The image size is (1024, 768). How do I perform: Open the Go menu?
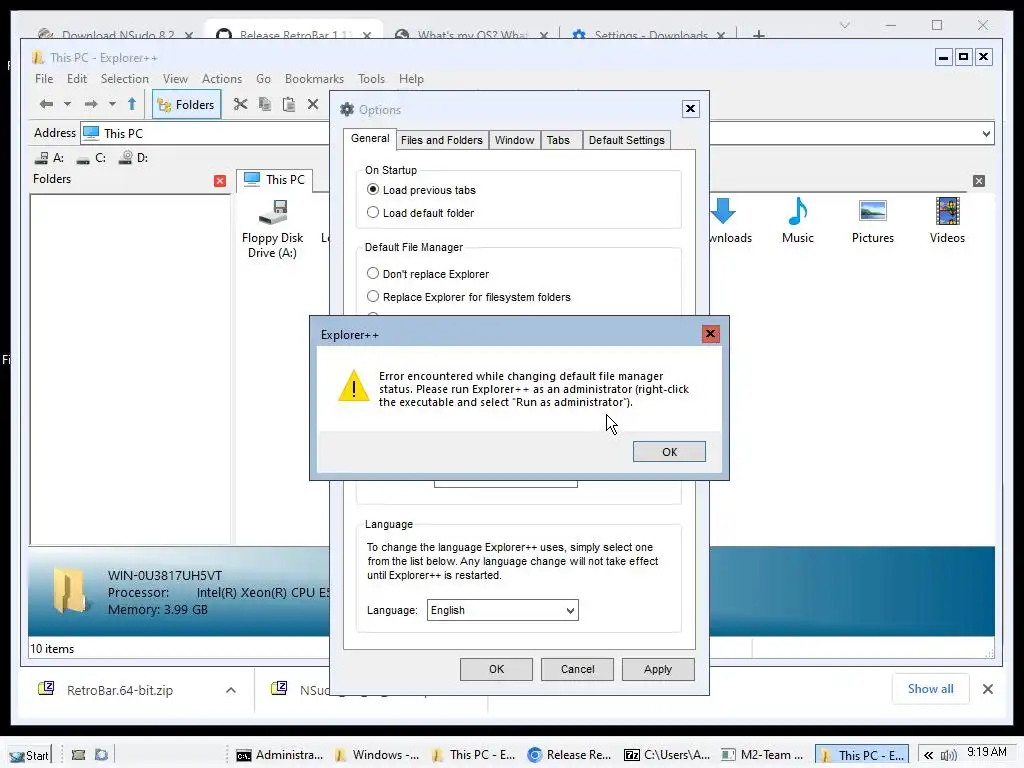coord(263,78)
